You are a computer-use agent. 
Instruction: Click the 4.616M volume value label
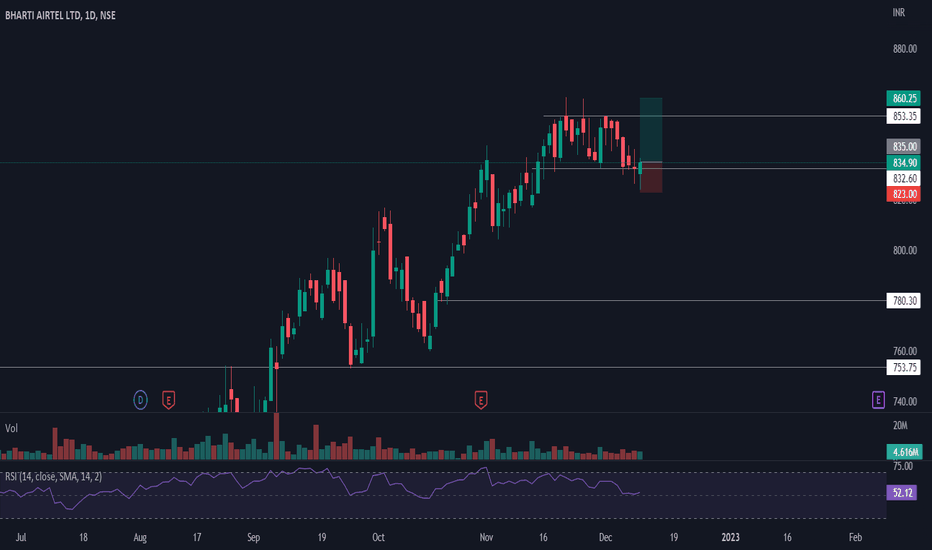click(x=905, y=452)
